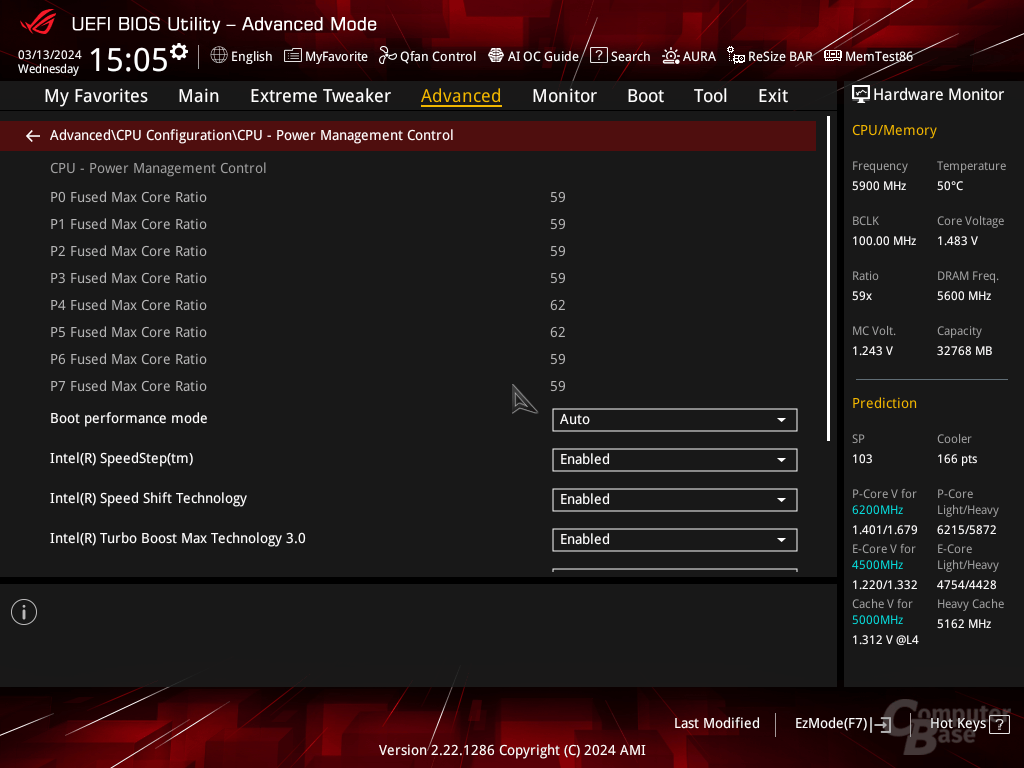Image resolution: width=1024 pixels, height=768 pixels.
Task: Toggle ReSize BAR icon
Action: pyautogui.click(x=736, y=56)
